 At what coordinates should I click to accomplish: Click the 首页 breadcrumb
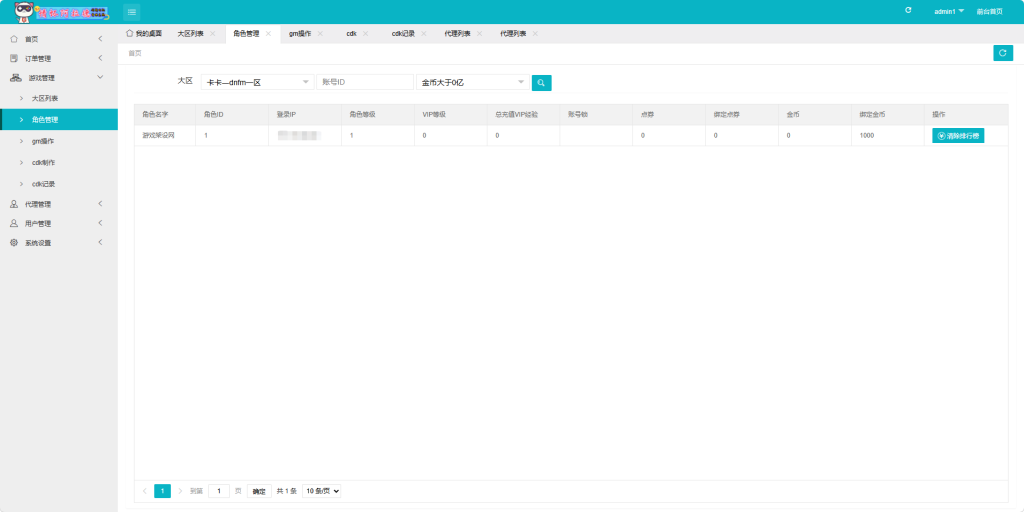click(x=135, y=54)
